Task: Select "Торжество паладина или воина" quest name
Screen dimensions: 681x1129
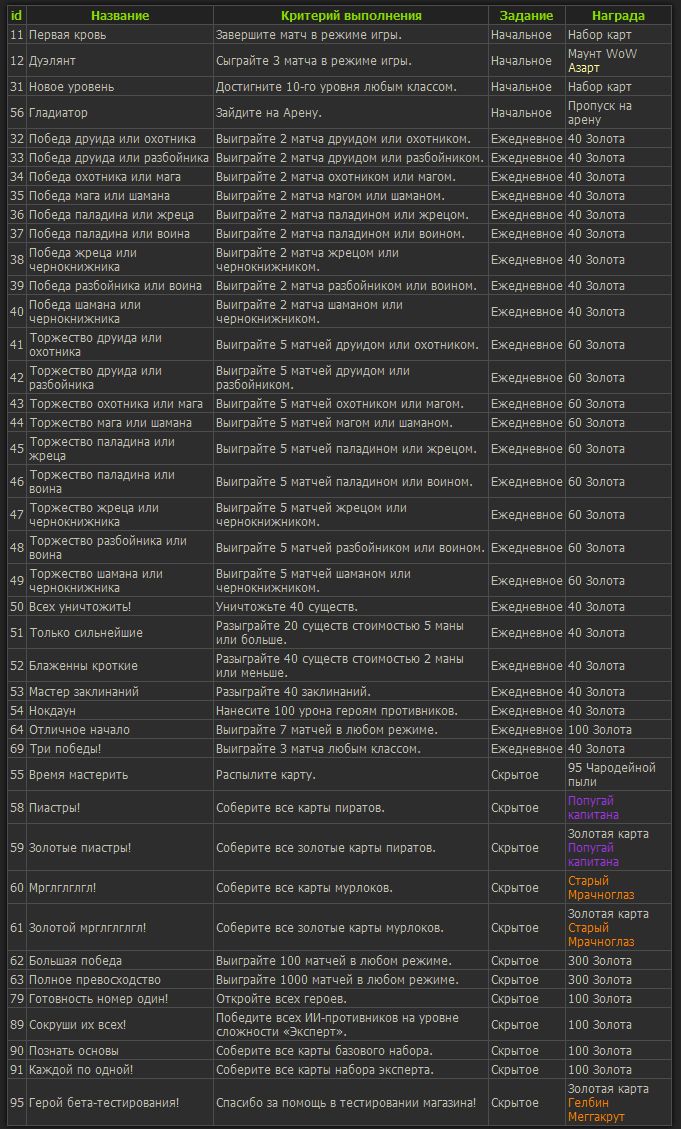Action: [x=102, y=482]
